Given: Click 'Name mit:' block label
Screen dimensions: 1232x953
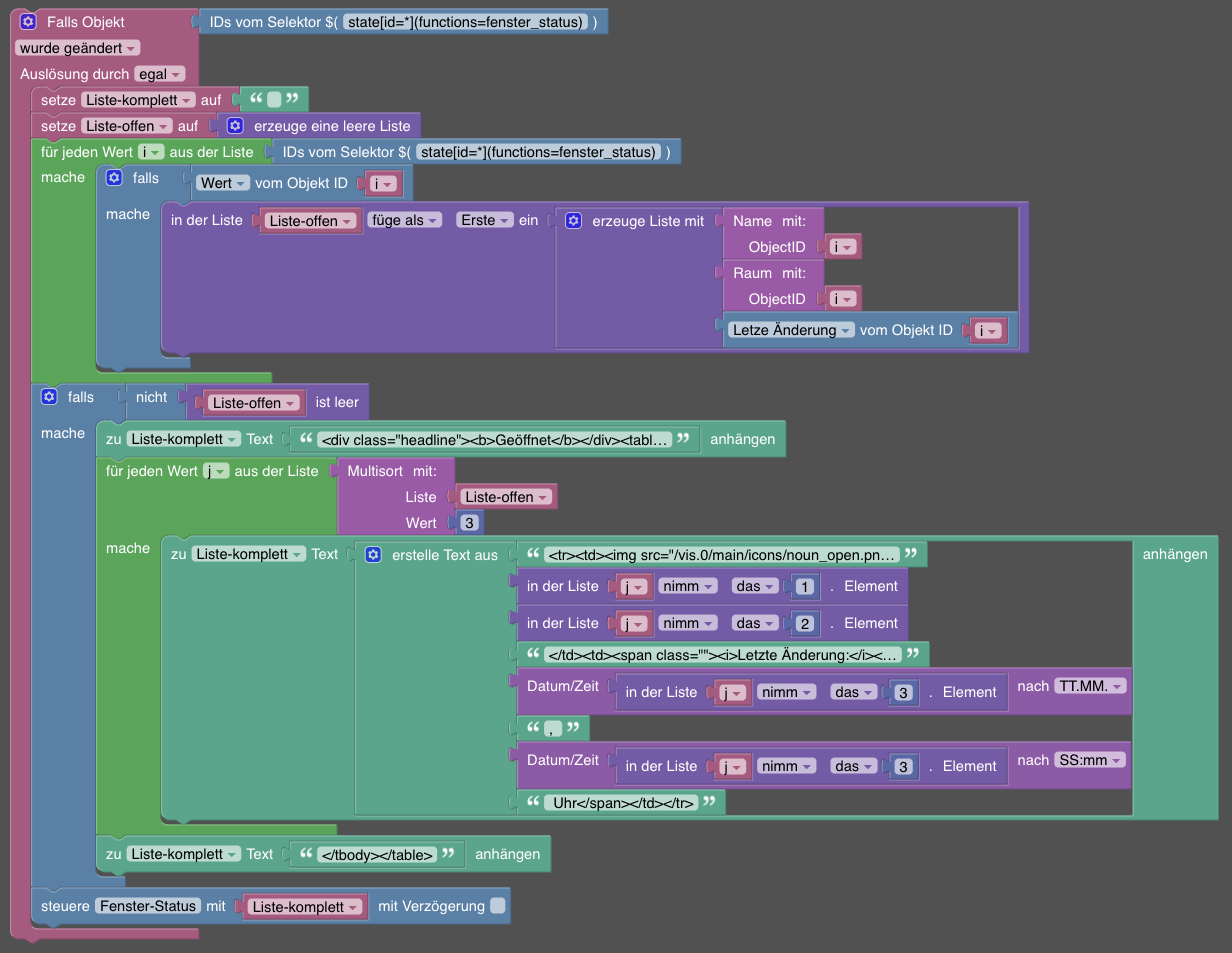Looking at the screenshot, I should [770, 220].
